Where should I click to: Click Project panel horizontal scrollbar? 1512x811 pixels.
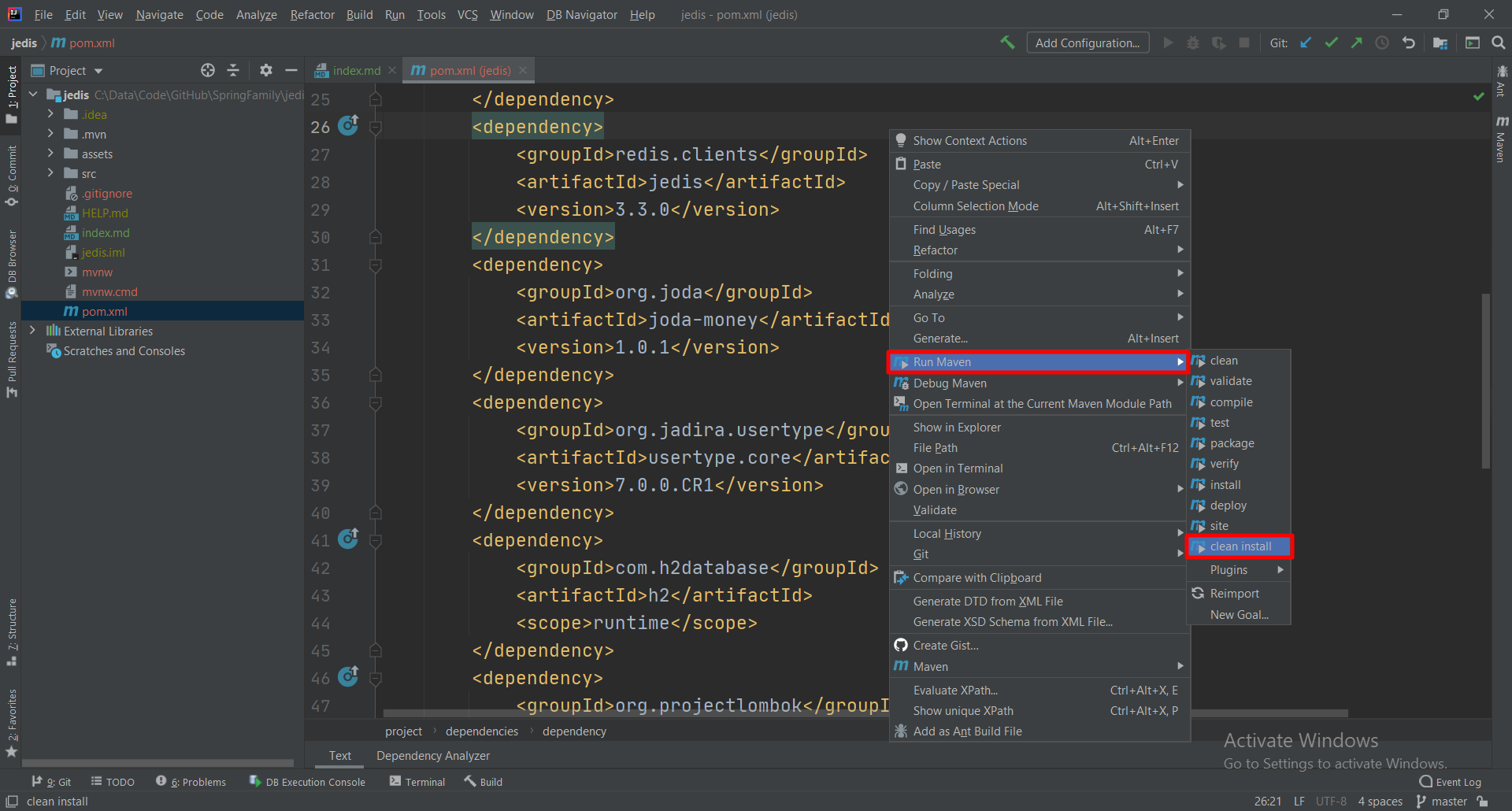point(157,762)
